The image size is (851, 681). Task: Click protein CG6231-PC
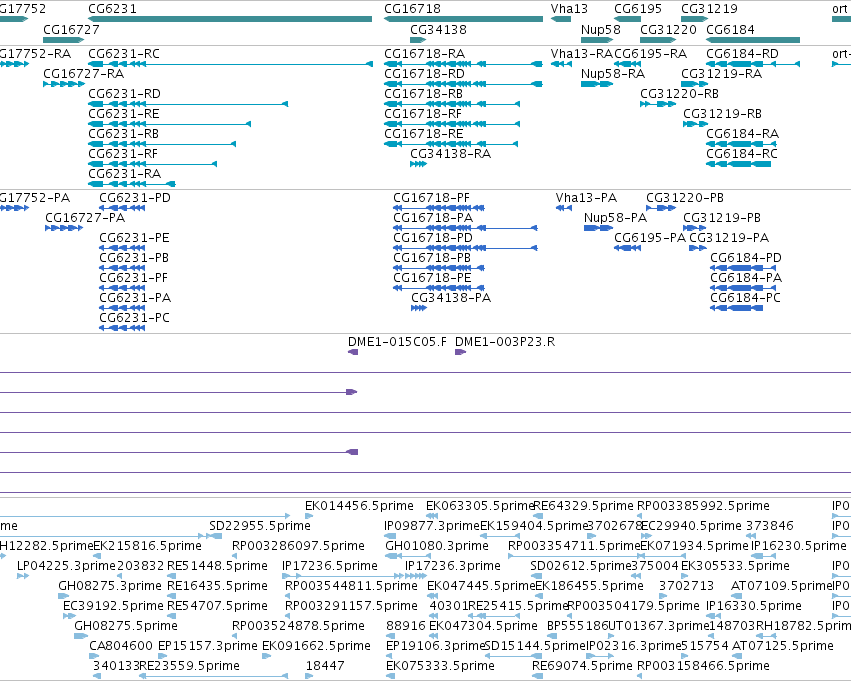click(x=122, y=328)
